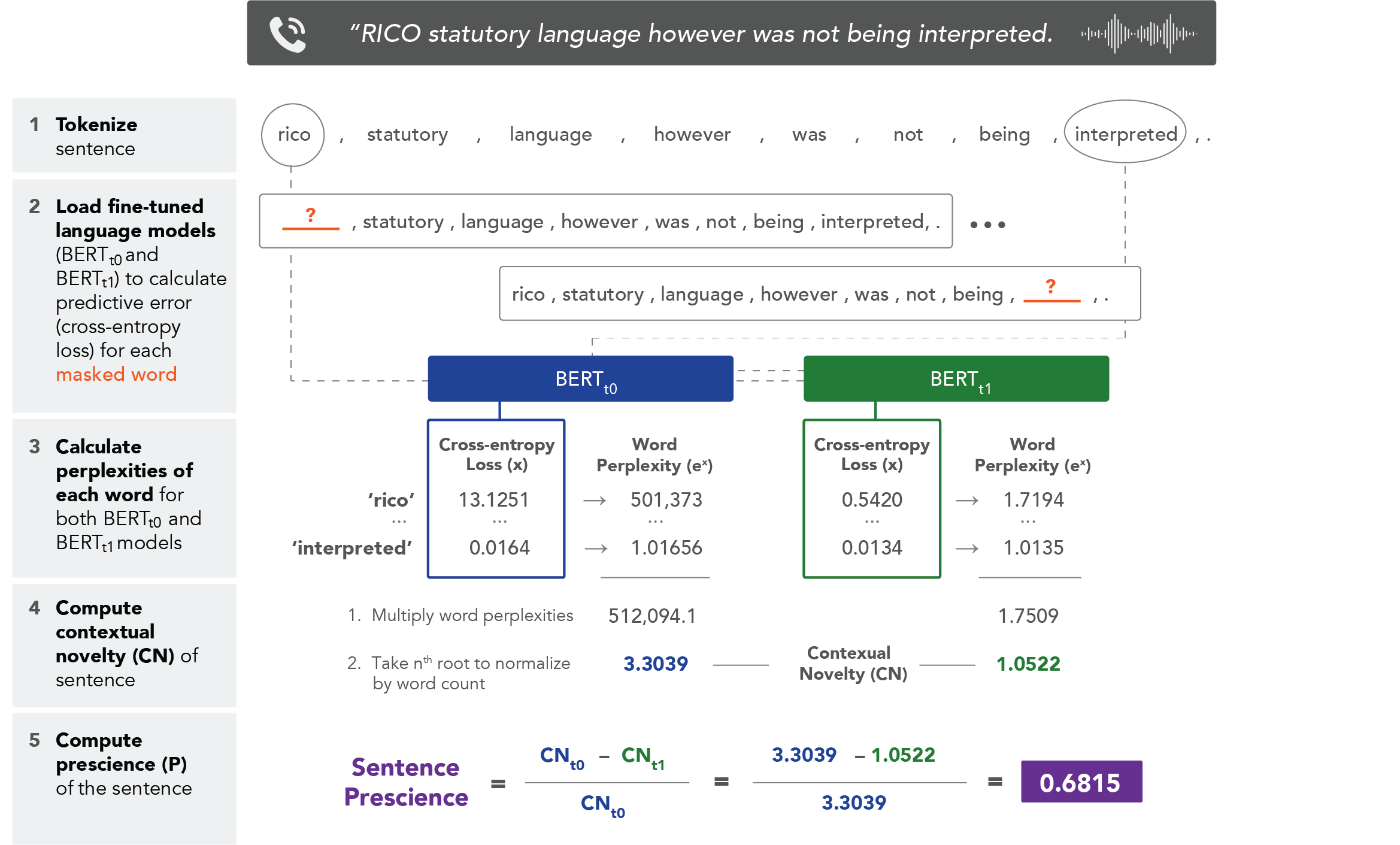Image resolution: width=1400 pixels, height=845 pixels.
Task: Click the quoted RICO sentence banner
Action: click(700, 34)
